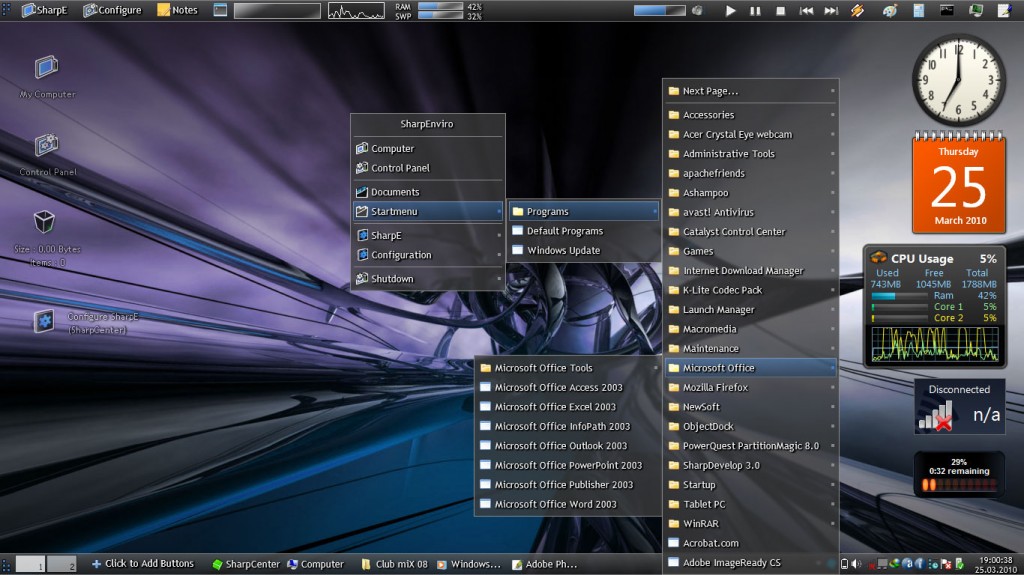
Task: Open the Notes button in top bar
Action: coord(178,10)
